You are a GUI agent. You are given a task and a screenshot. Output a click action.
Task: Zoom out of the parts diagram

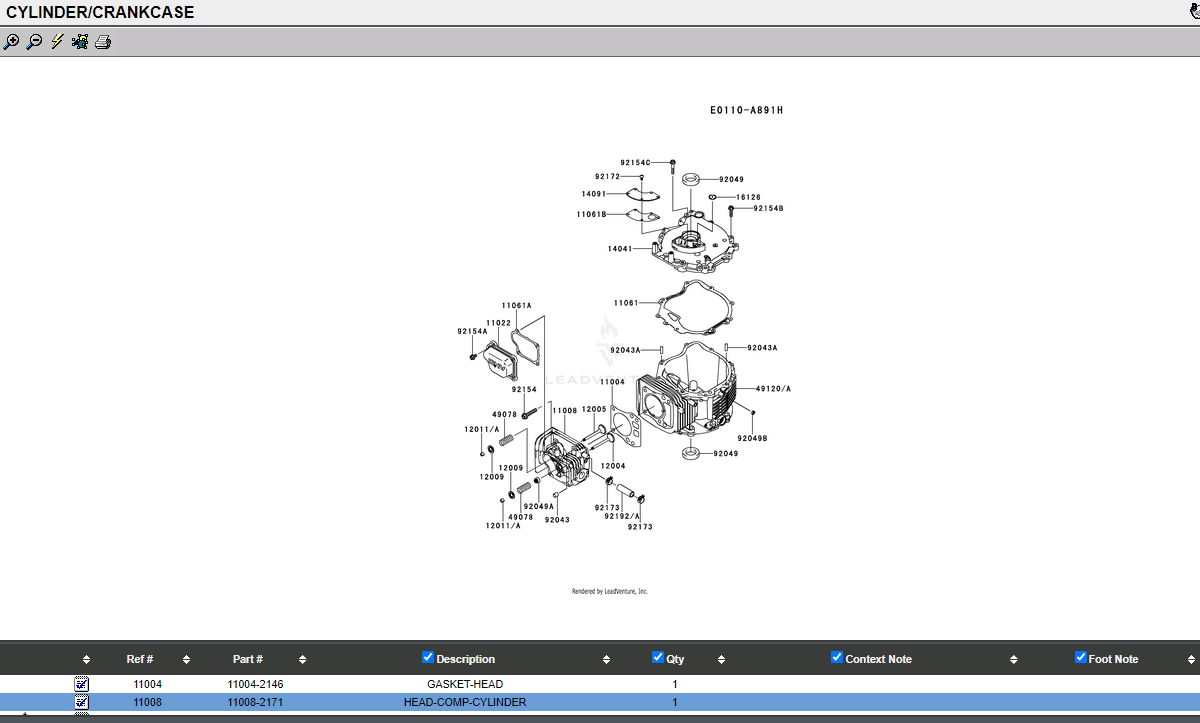click(34, 42)
